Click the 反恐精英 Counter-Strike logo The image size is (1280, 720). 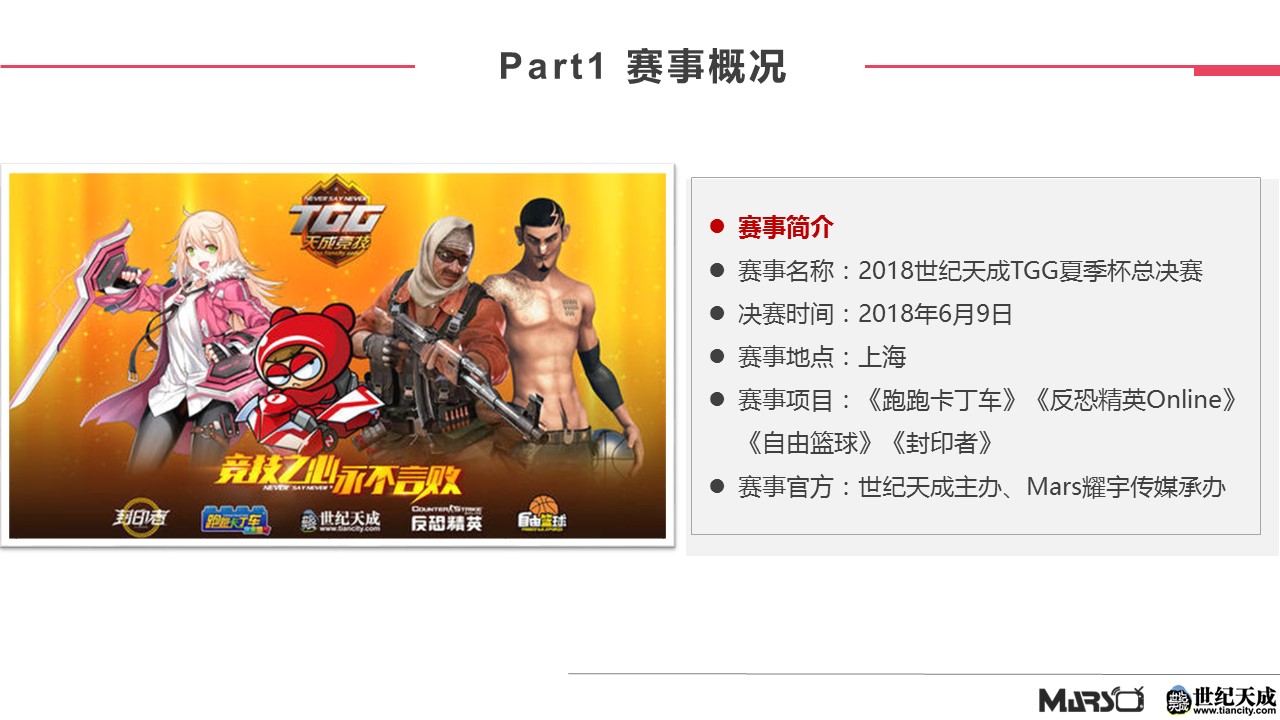447,517
